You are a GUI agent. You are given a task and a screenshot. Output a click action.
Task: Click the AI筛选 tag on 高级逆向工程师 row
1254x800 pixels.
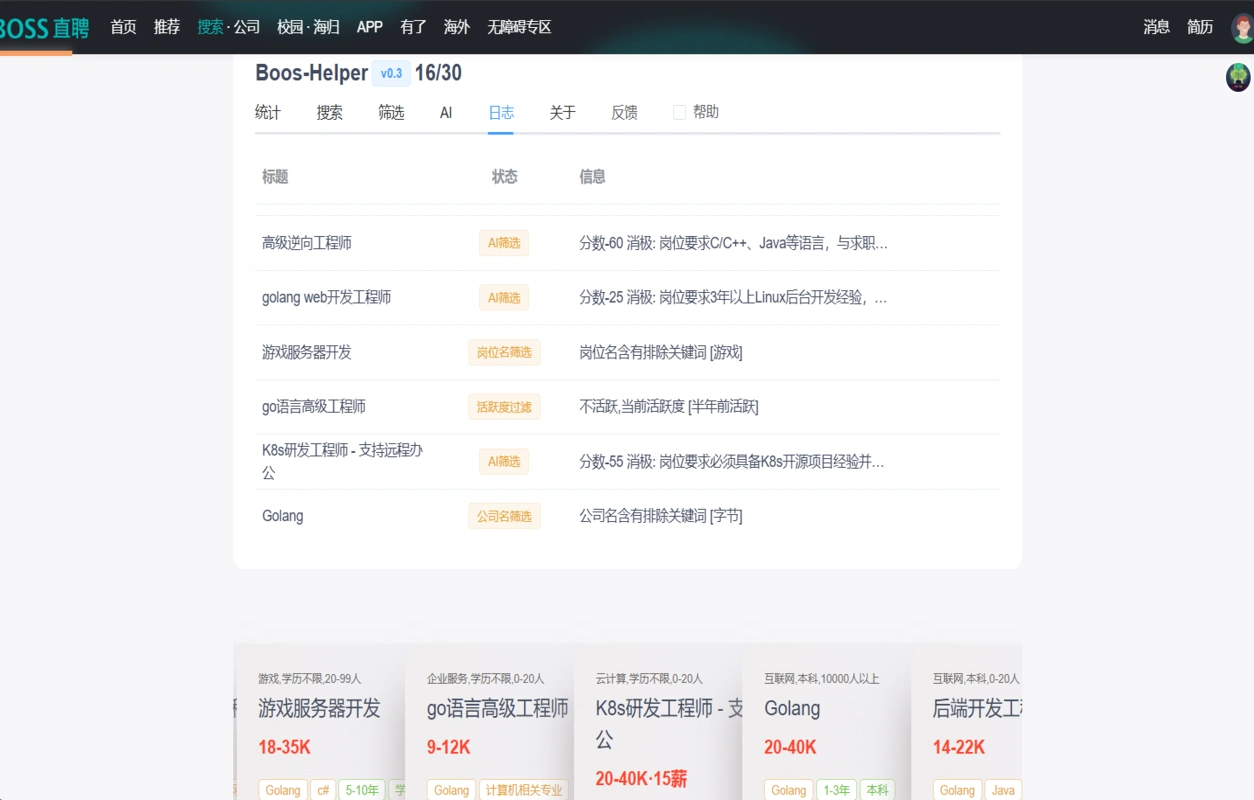tap(503, 242)
